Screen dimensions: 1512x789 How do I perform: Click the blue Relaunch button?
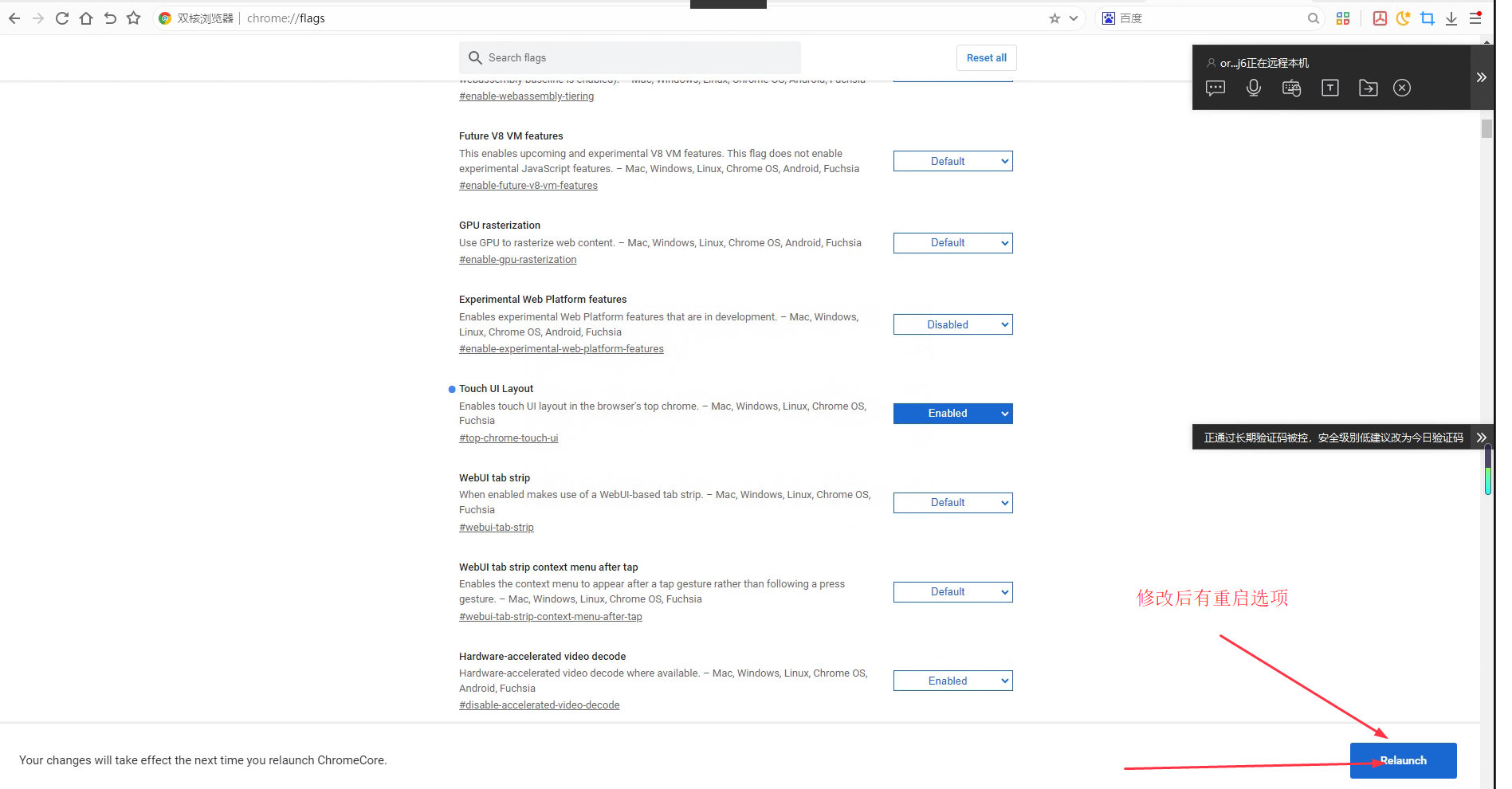pyautogui.click(x=1403, y=760)
